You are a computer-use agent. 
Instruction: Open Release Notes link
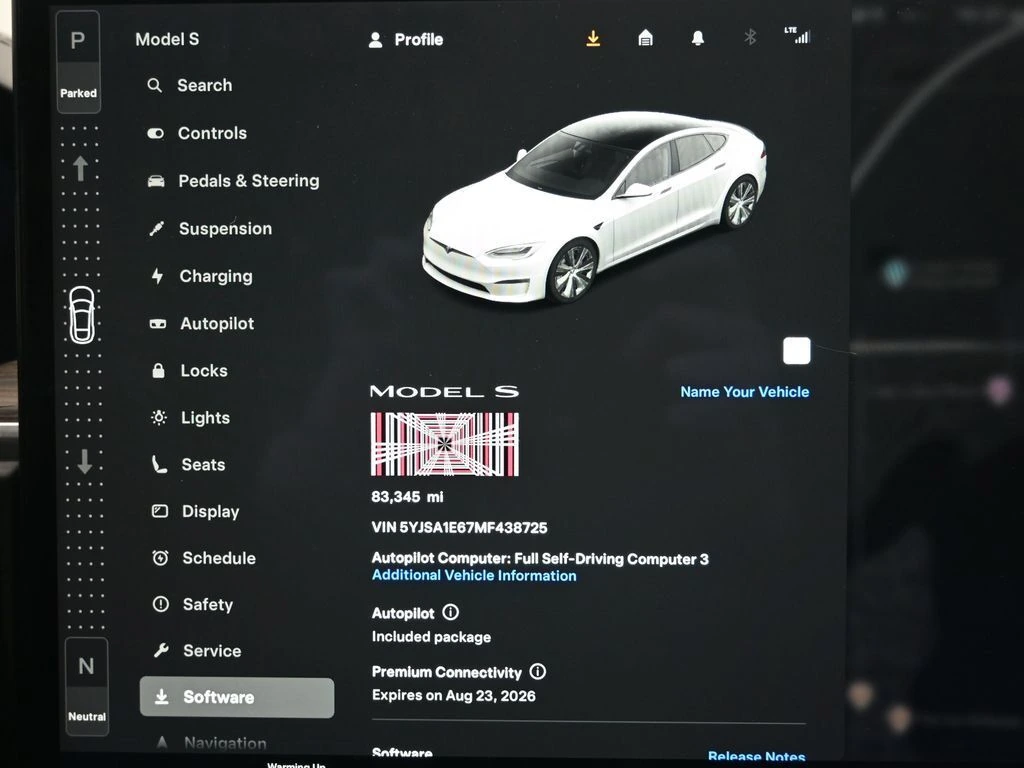click(756, 757)
